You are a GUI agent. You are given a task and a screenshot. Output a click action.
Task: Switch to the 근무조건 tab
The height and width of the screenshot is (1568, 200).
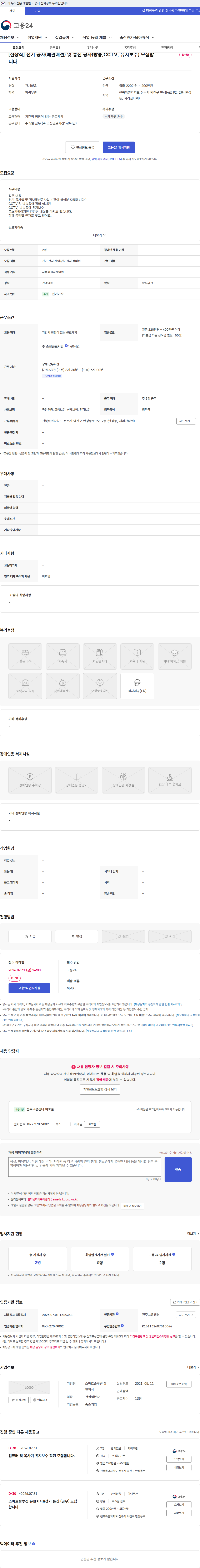[55, 48]
